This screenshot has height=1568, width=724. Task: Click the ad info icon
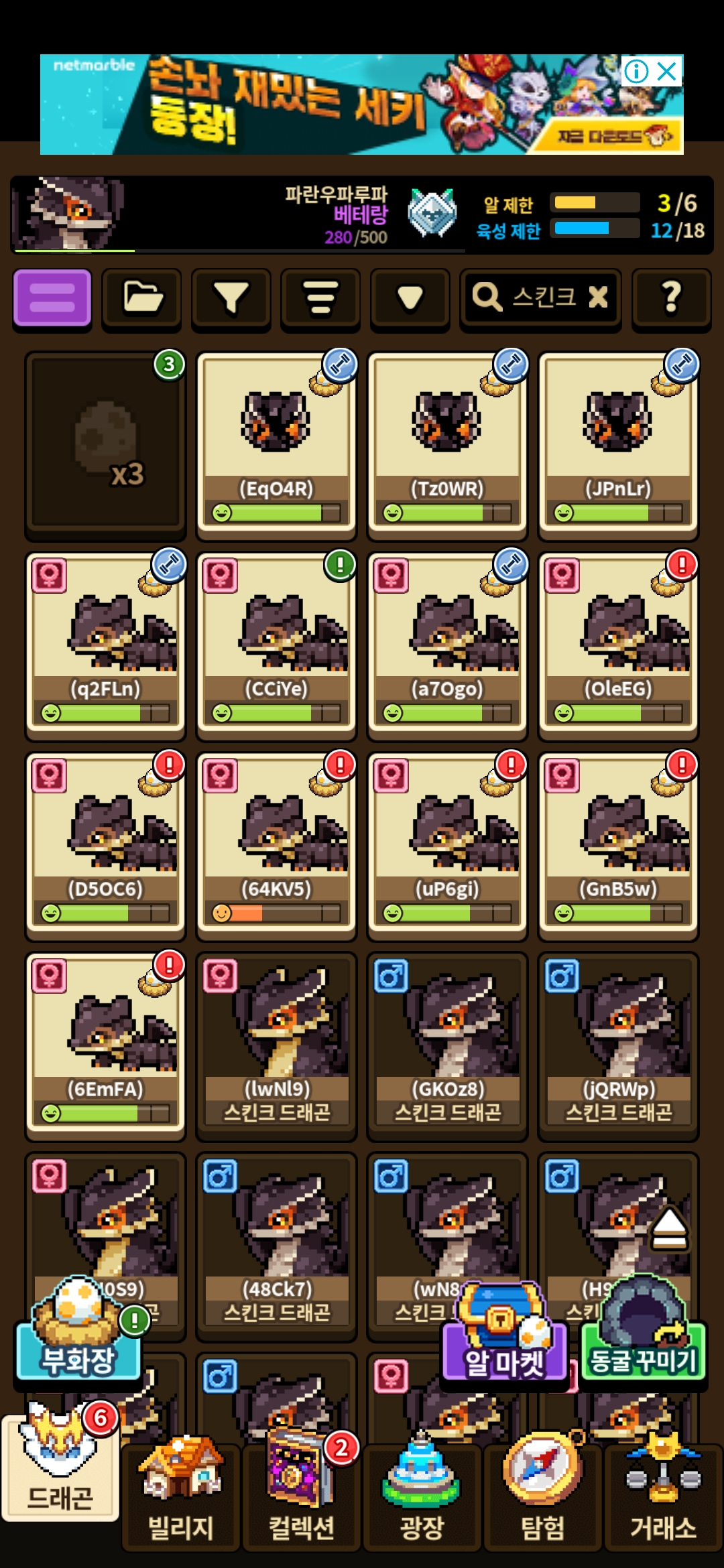tap(636, 71)
